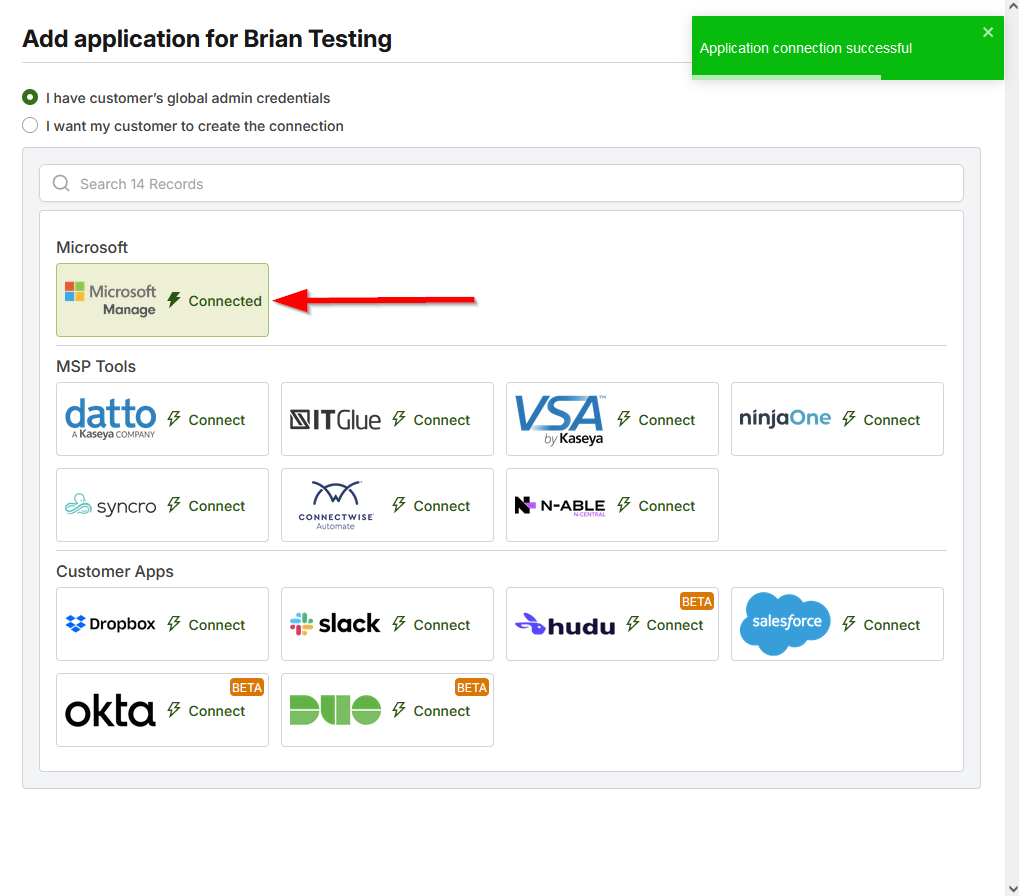This screenshot has width=1019, height=896.
Task: Focus the Search 14 Records field
Action: (x=500, y=184)
